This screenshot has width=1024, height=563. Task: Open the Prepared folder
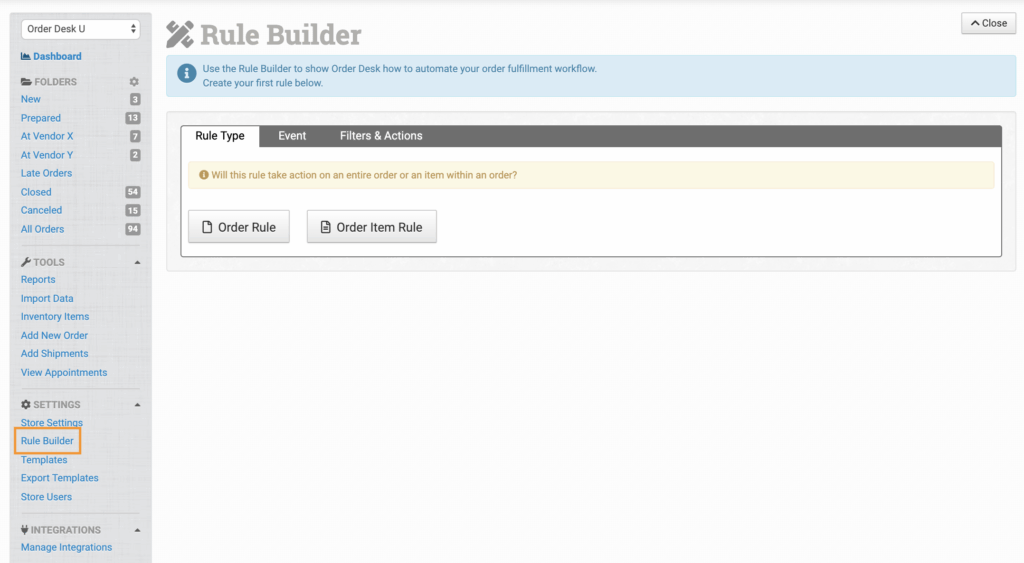pos(41,118)
